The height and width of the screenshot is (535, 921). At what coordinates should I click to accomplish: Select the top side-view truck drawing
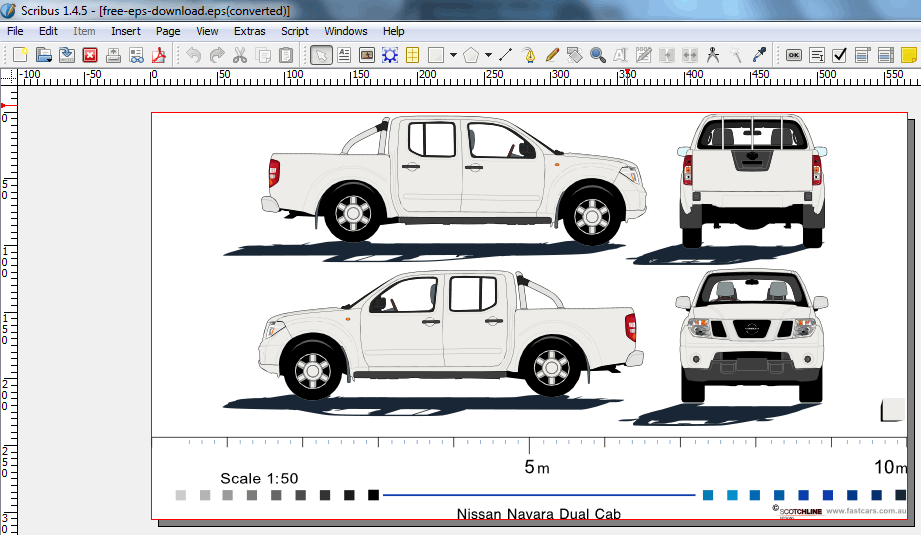tap(454, 179)
